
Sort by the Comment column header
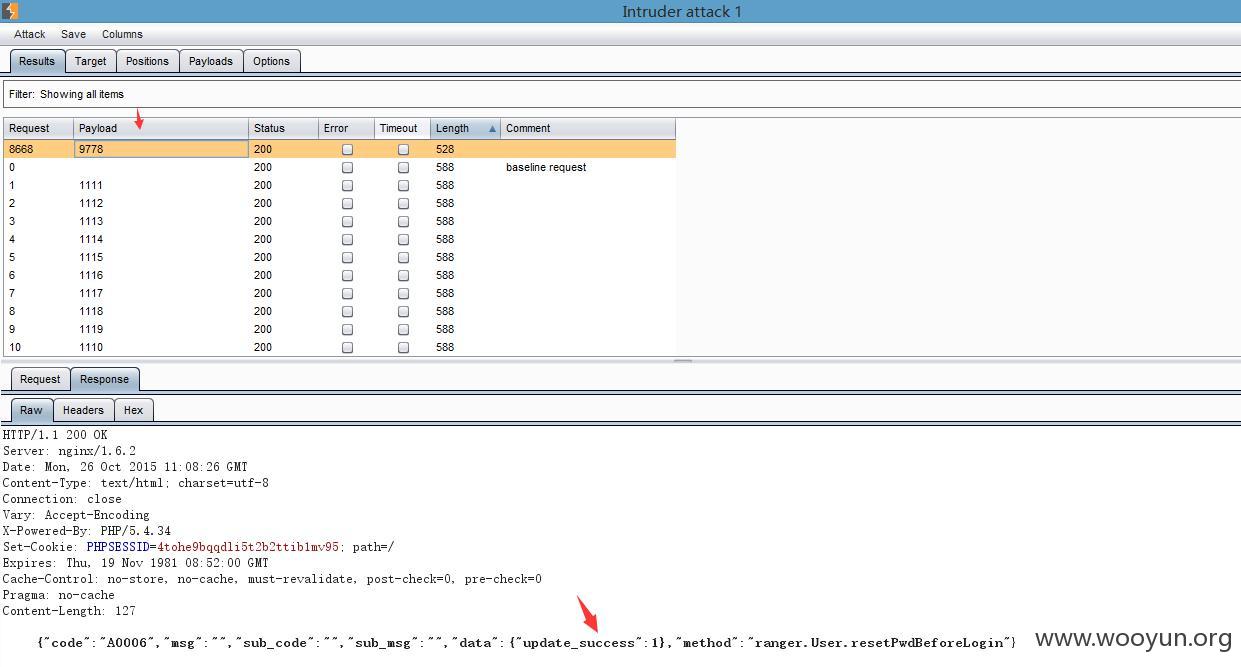click(x=588, y=128)
